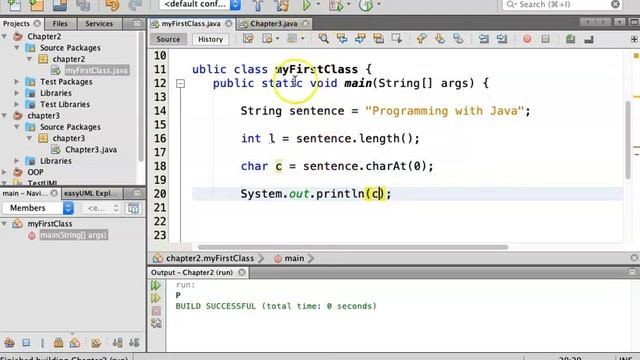Click the Build Project hammer icon
The height and width of the screenshot is (360, 640).
click(258, 5)
